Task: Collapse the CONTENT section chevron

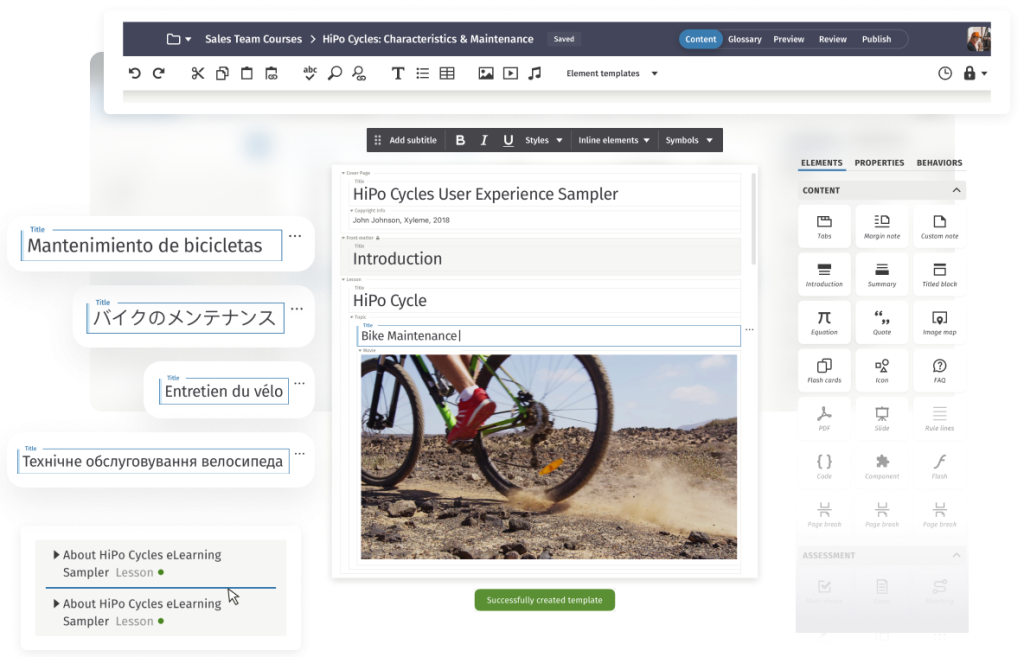Action: click(x=956, y=190)
